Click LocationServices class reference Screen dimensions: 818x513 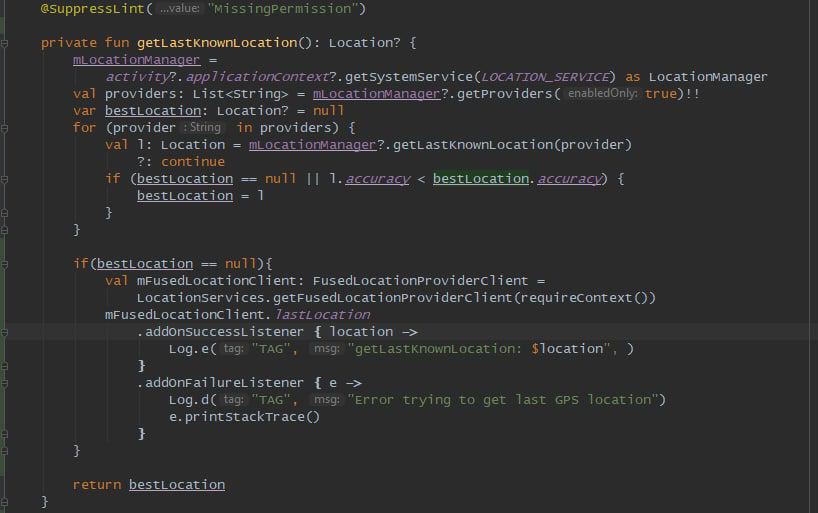coord(200,298)
